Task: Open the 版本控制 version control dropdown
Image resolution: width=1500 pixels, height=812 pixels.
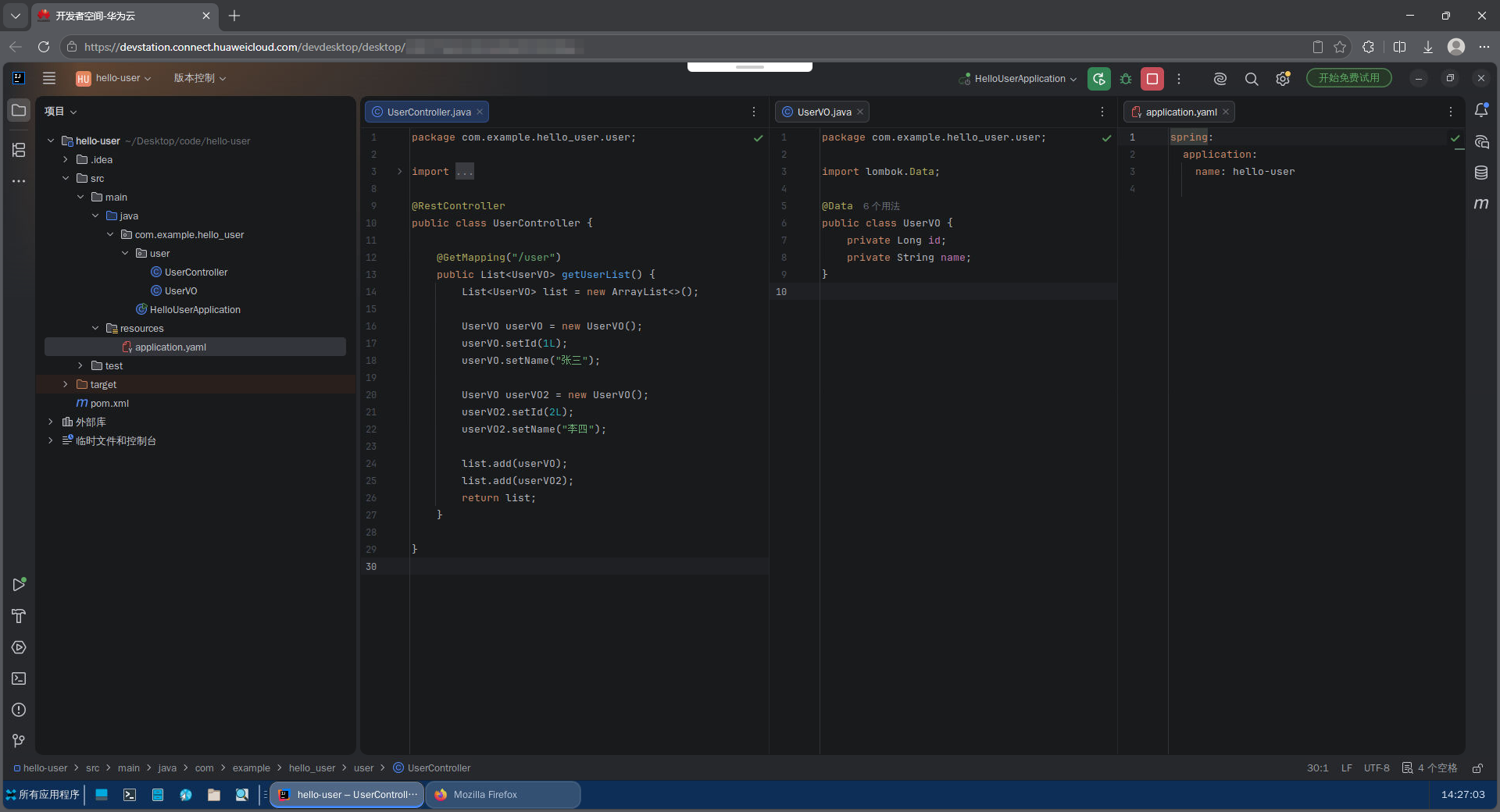Action: [199, 78]
